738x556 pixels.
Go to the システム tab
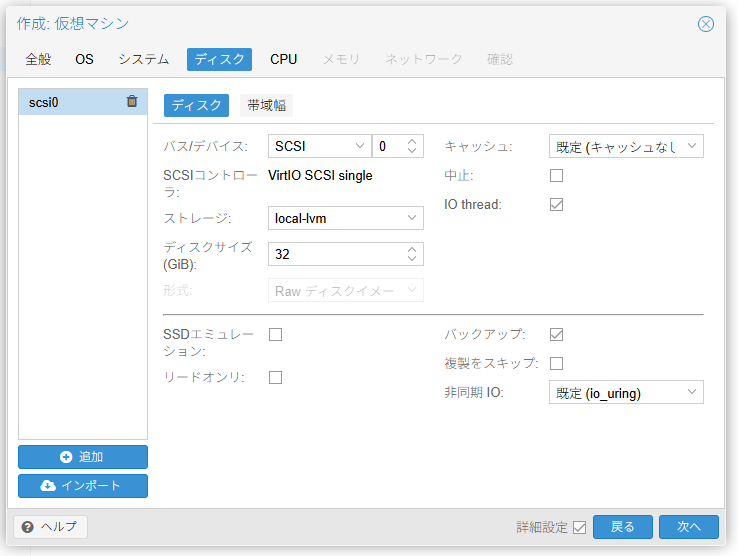coord(143,59)
